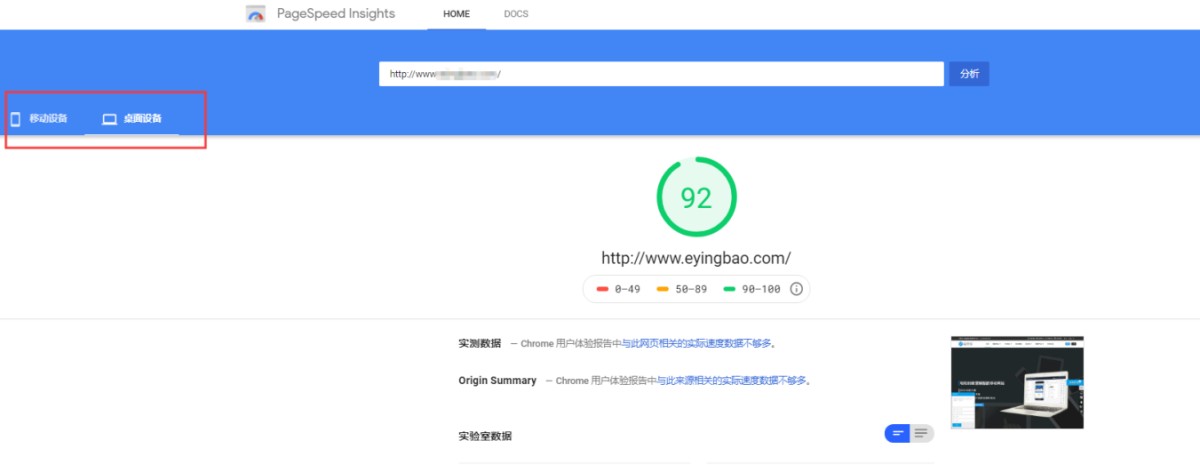
Task: Switch to the 桌面设备 desktop tab
Action: pos(132,119)
